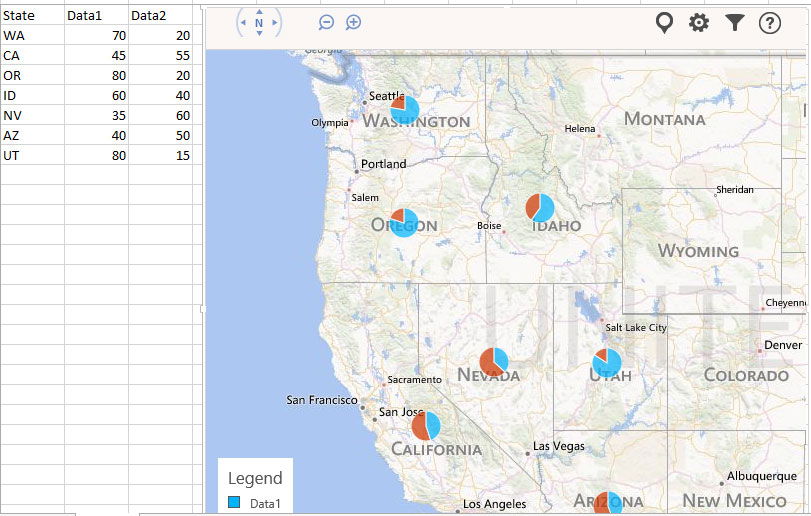Select the Idaho pie chart marker
Viewport: 811px width, 516px height.
click(x=540, y=208)
